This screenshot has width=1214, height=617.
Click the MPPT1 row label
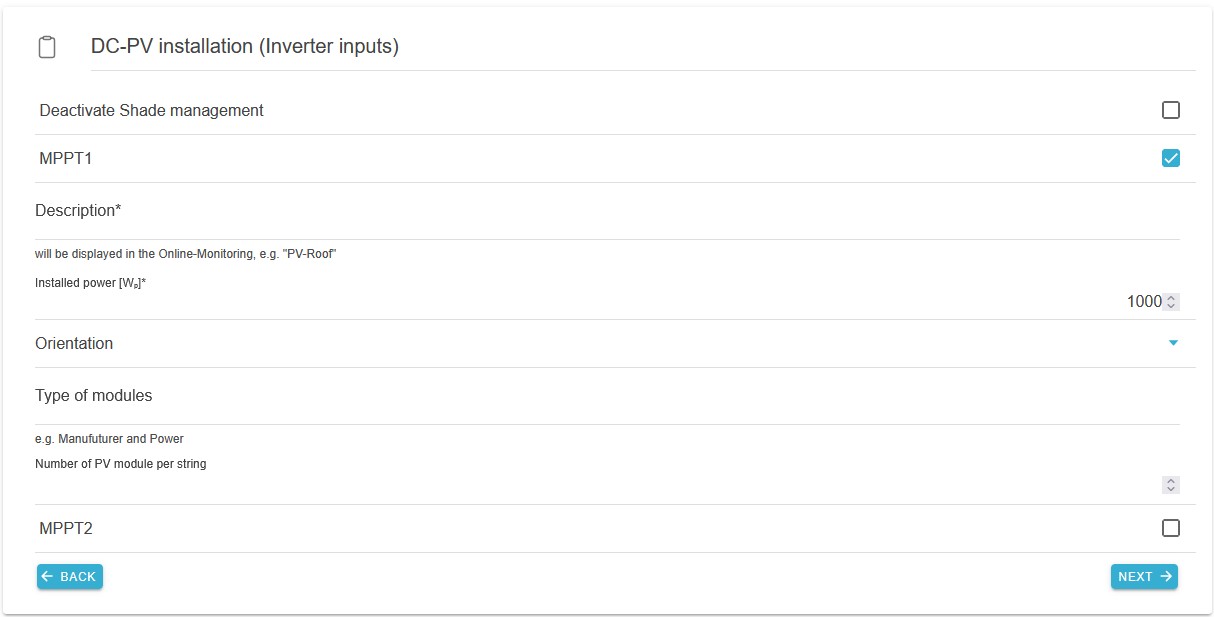point(66,158)
